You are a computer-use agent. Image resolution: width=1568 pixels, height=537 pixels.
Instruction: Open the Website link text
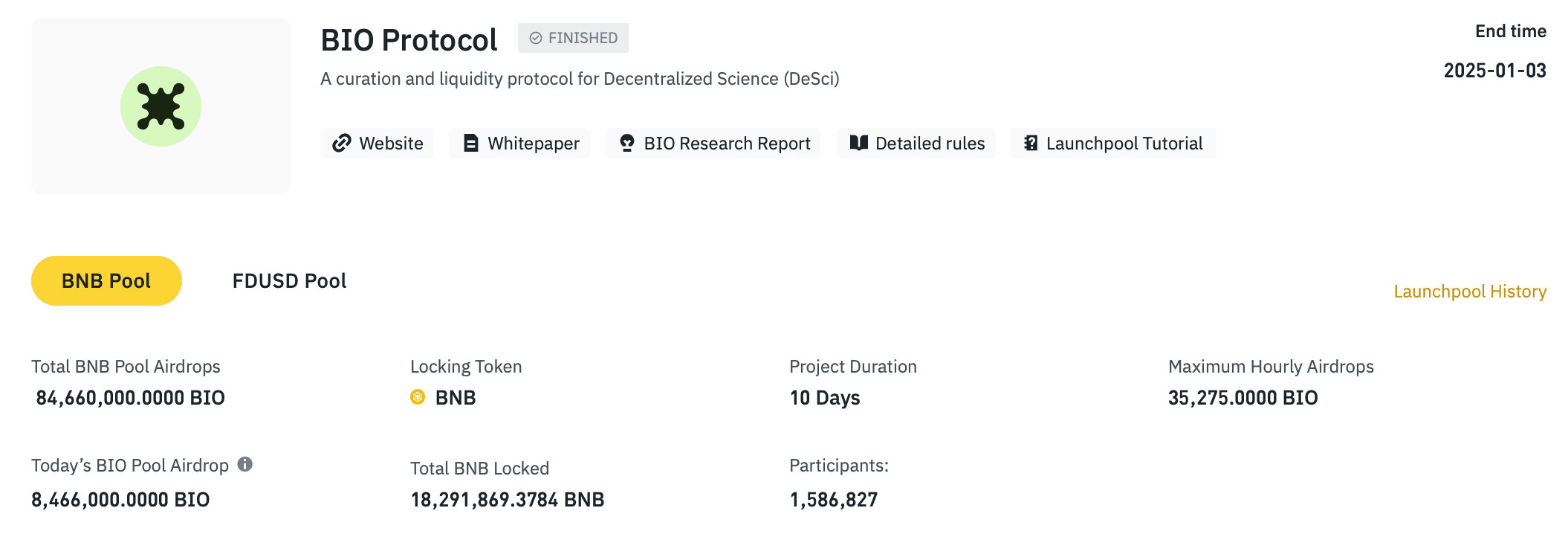[391, 144]
